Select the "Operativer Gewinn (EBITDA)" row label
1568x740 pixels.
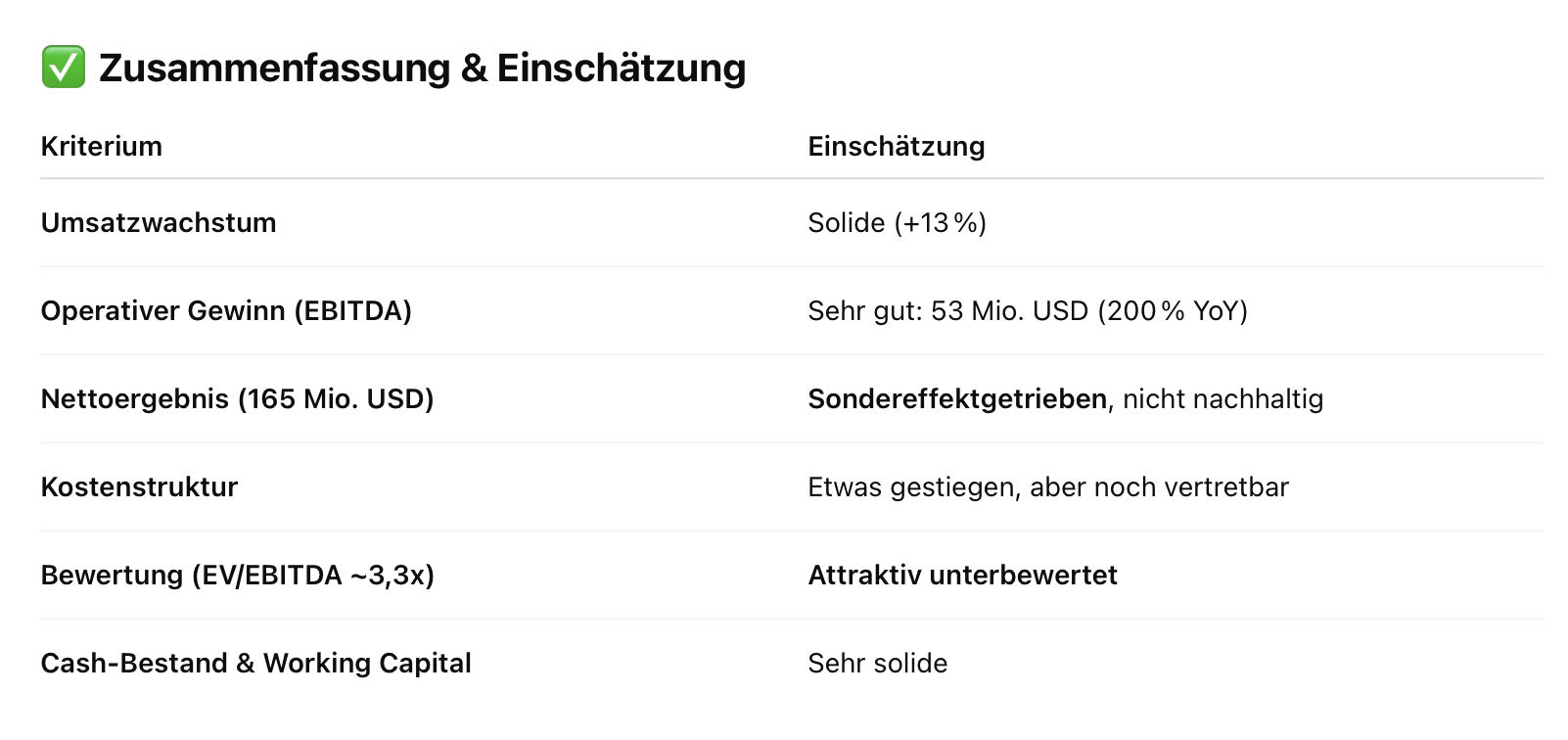click(226, 310)
